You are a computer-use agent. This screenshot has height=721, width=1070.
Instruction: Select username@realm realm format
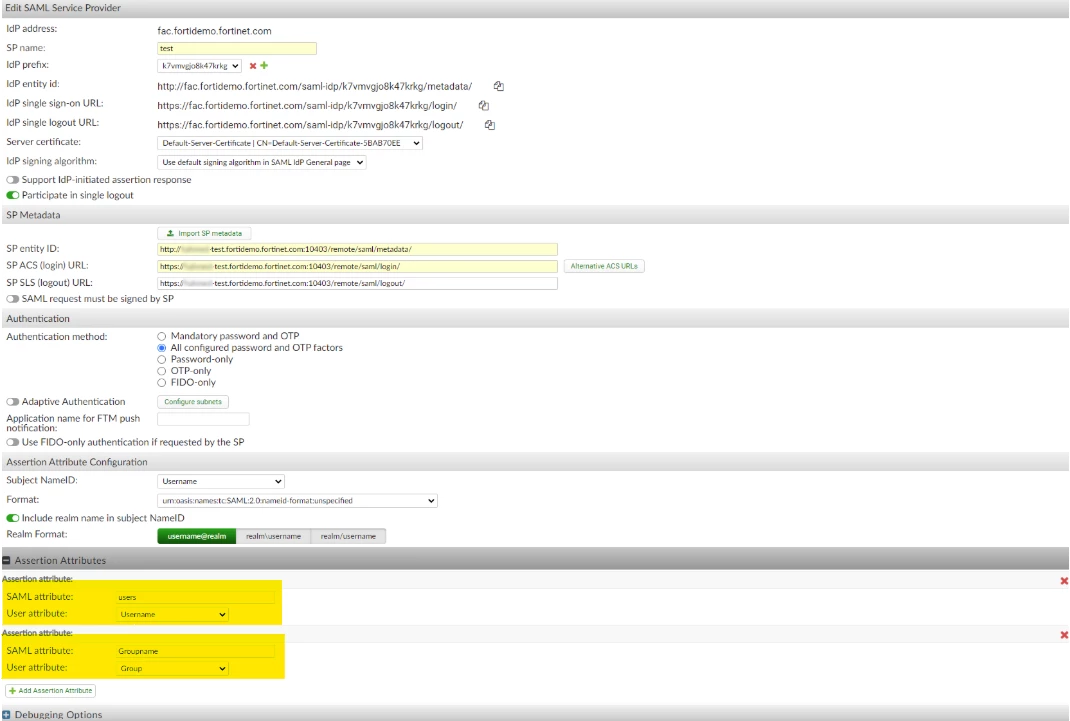point(197,536)
